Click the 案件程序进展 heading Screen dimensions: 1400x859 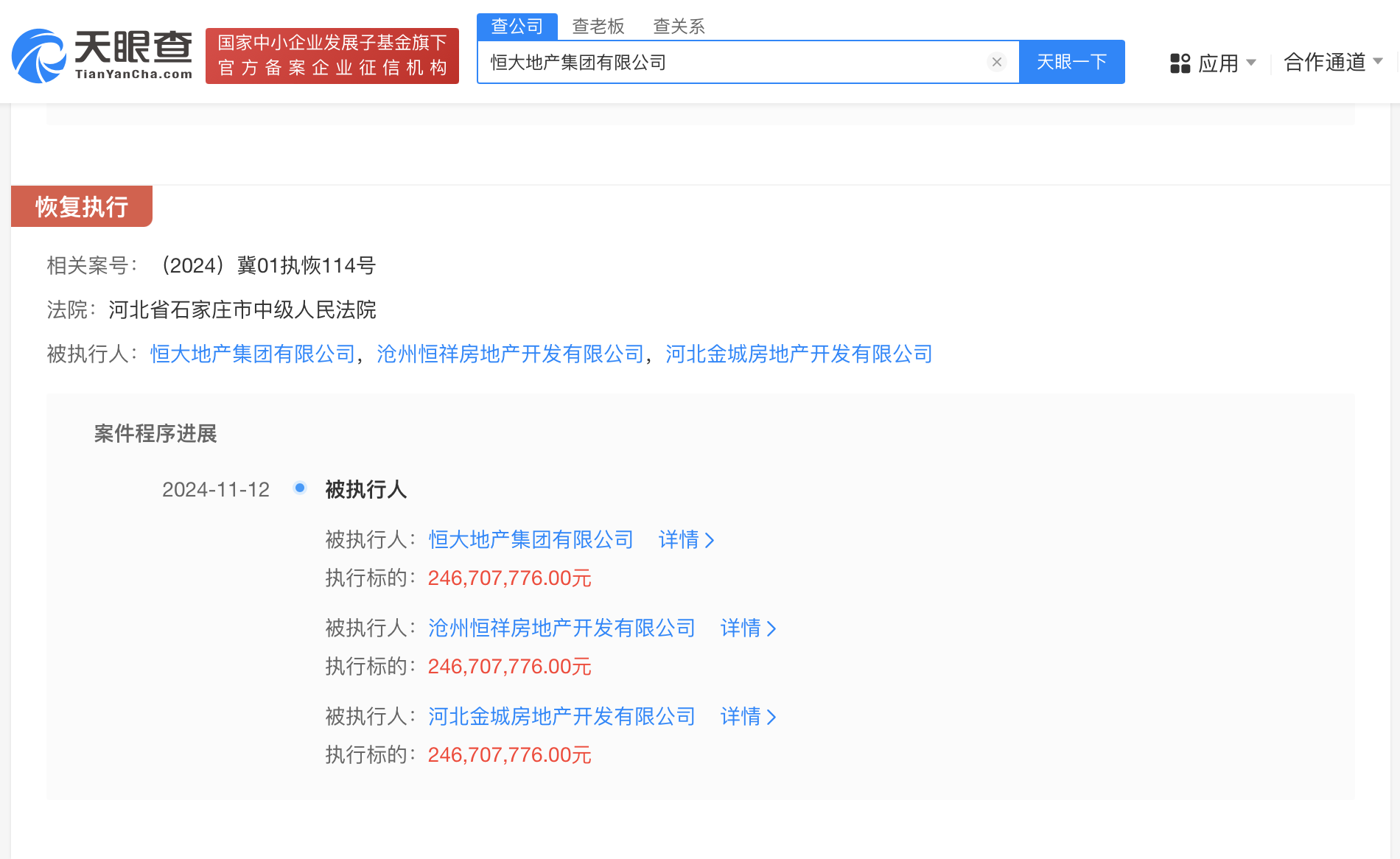coord(155,433)
